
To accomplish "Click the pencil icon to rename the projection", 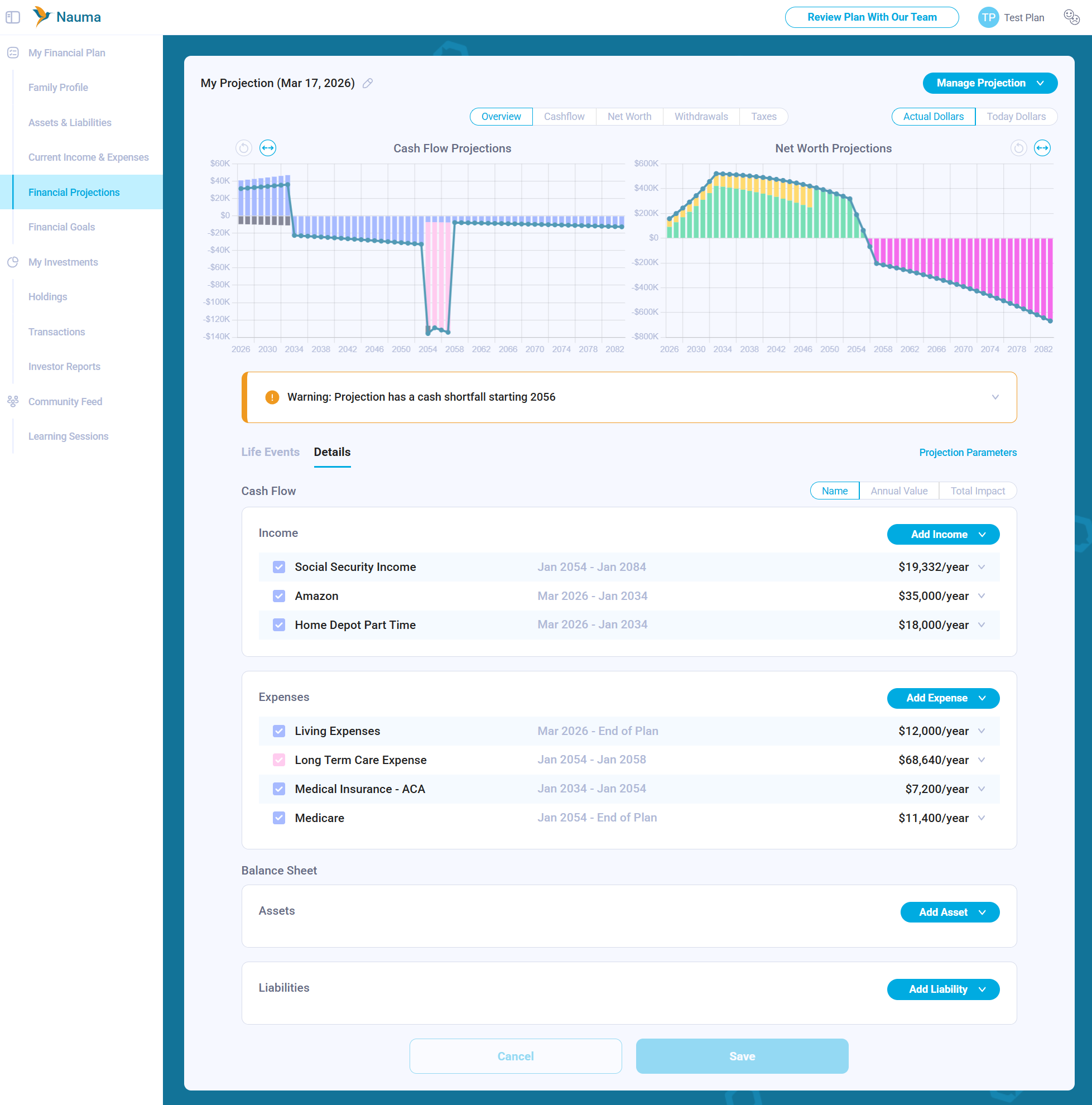I will point(368,84).
